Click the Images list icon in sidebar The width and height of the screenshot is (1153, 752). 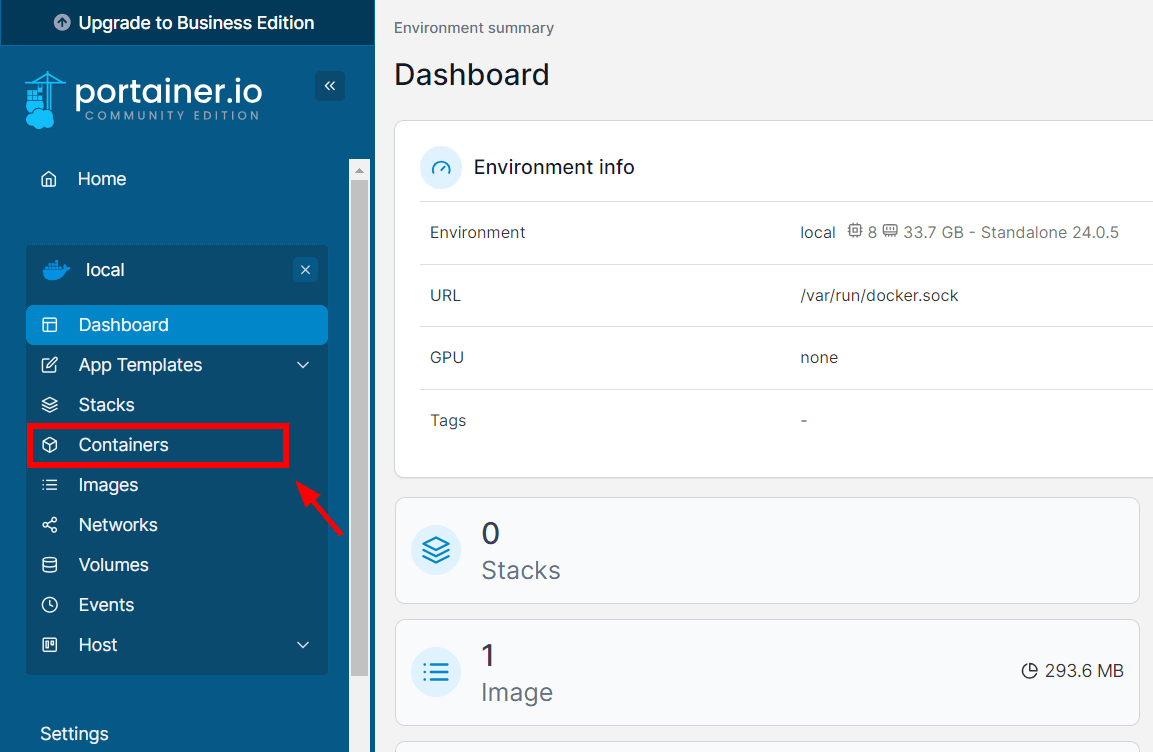[x=48, y=484]
